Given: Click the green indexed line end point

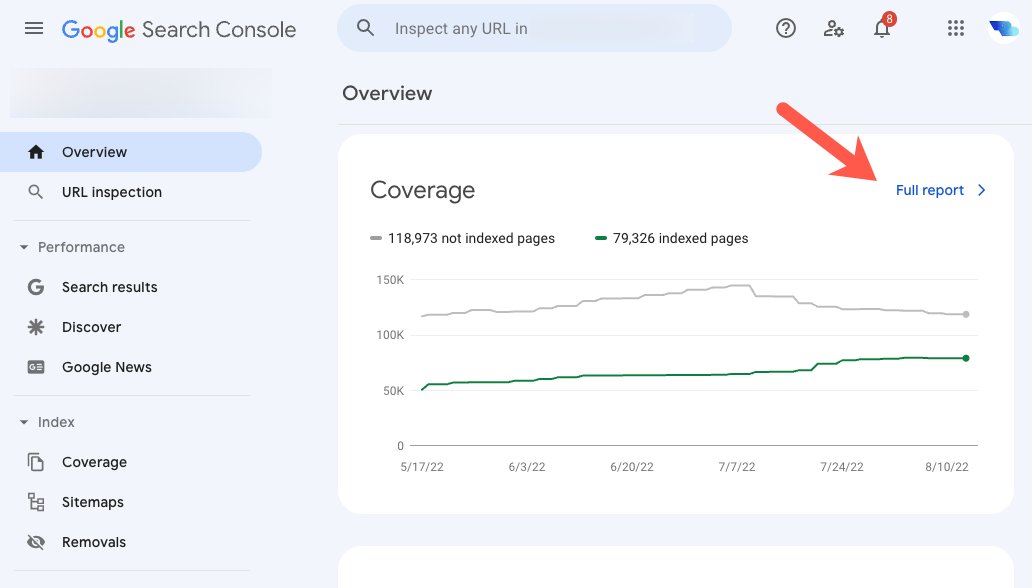Looking at the screenshot, I should (x=966, y=358).
